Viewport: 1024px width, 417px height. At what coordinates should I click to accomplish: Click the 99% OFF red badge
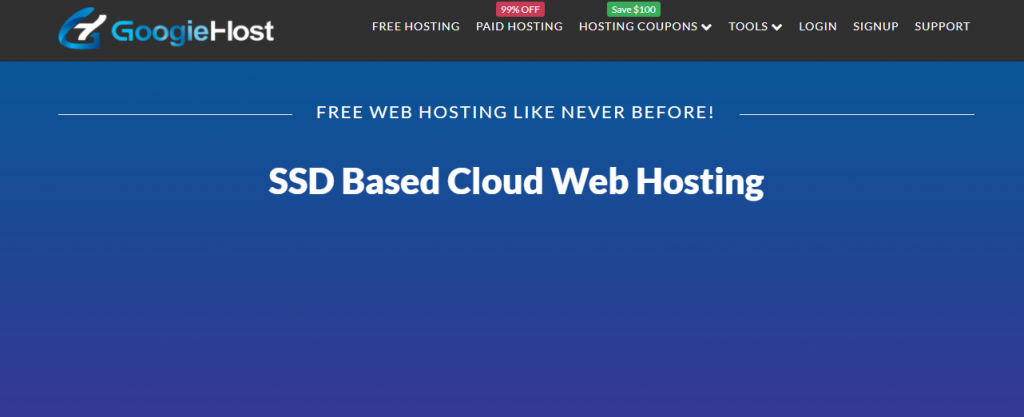[520, 9]
